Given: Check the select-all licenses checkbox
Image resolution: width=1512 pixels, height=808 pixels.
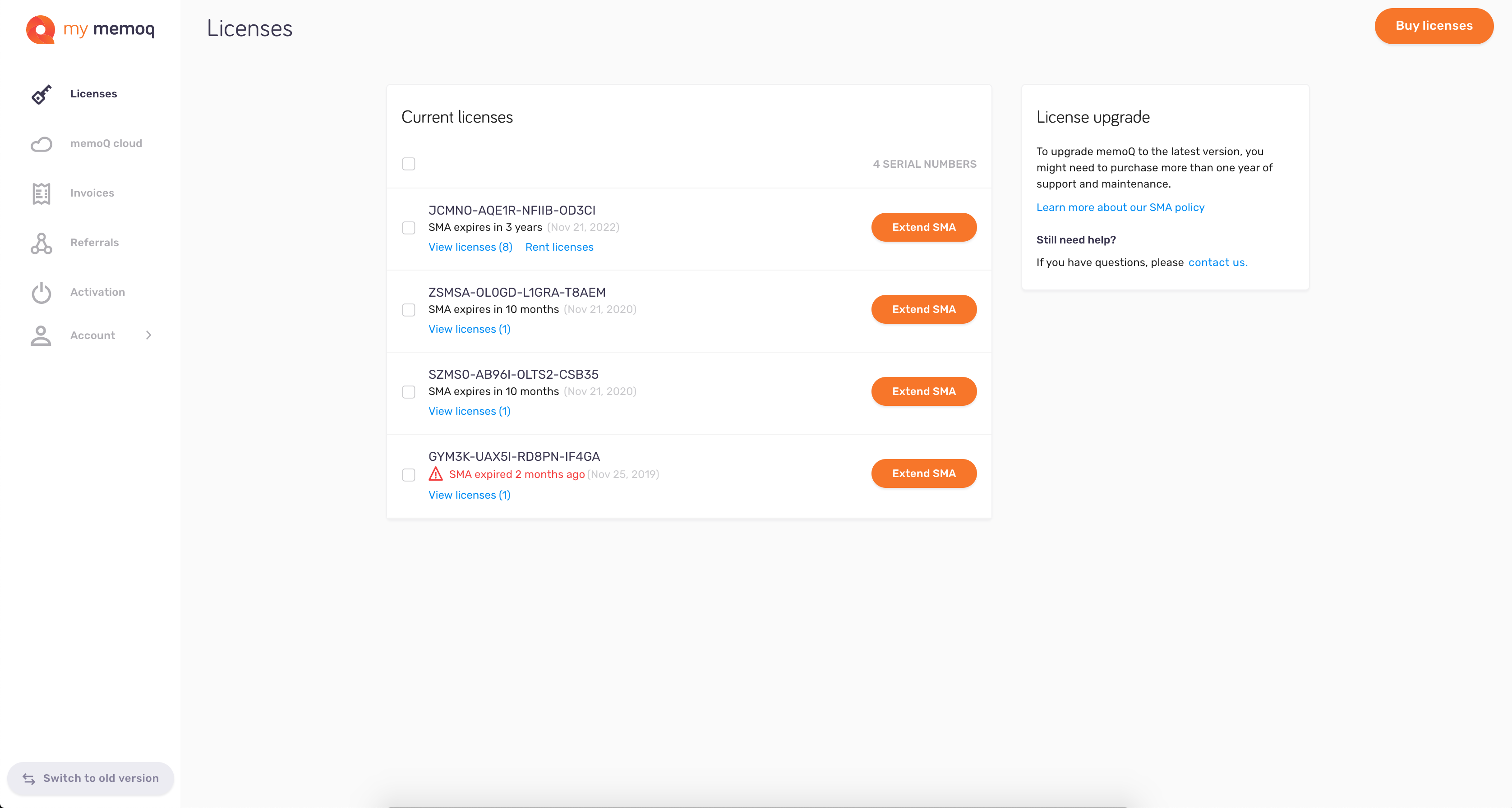Looking at the screenshot, I should click(x=409, y=164).
